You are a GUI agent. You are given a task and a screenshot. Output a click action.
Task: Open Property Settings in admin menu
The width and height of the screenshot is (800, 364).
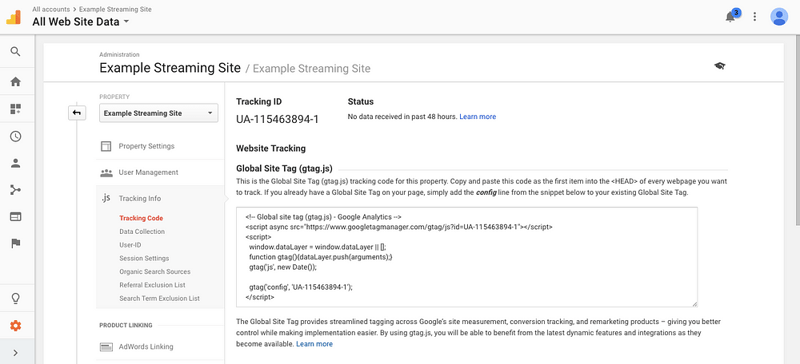[x=146, y=147]
